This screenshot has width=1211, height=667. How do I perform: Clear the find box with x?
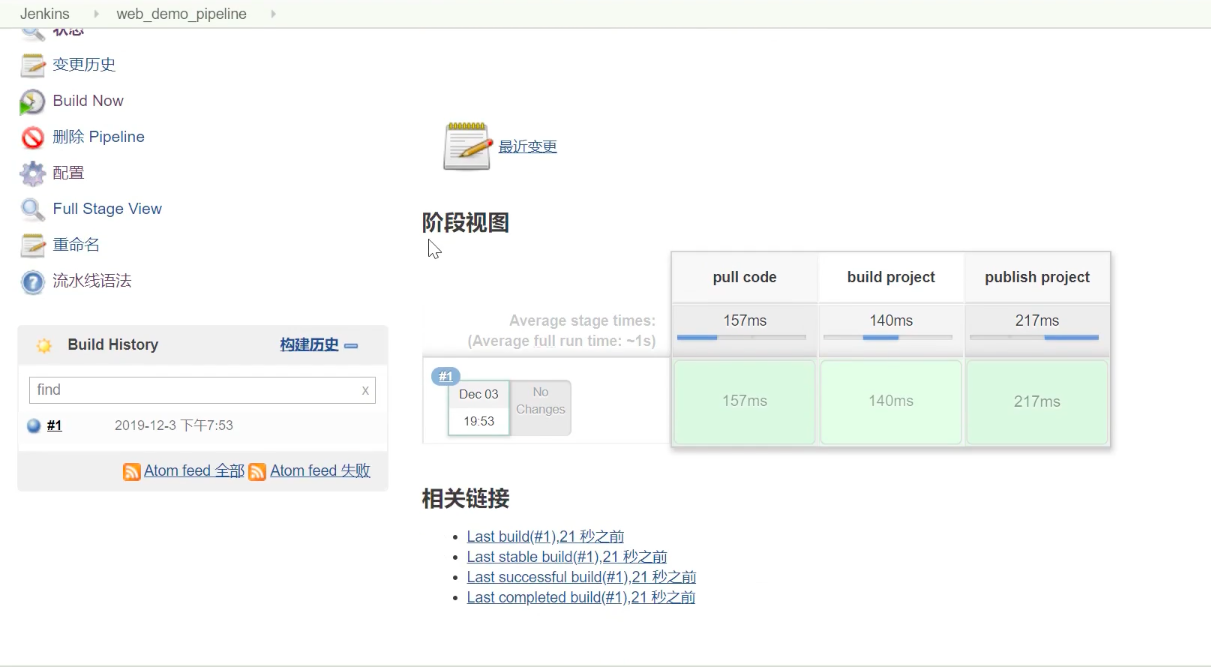pyautogui.click(x=365, y=391)
